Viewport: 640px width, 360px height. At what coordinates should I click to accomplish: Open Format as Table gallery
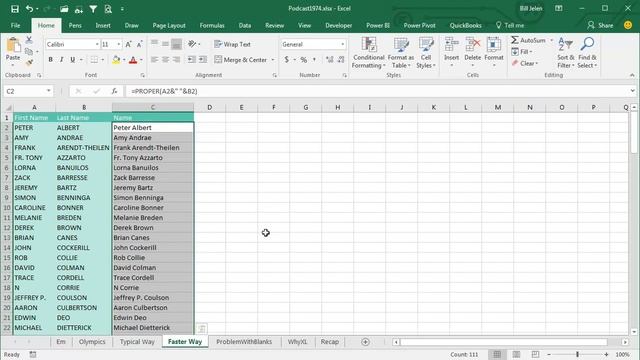[x=401, y=53]
